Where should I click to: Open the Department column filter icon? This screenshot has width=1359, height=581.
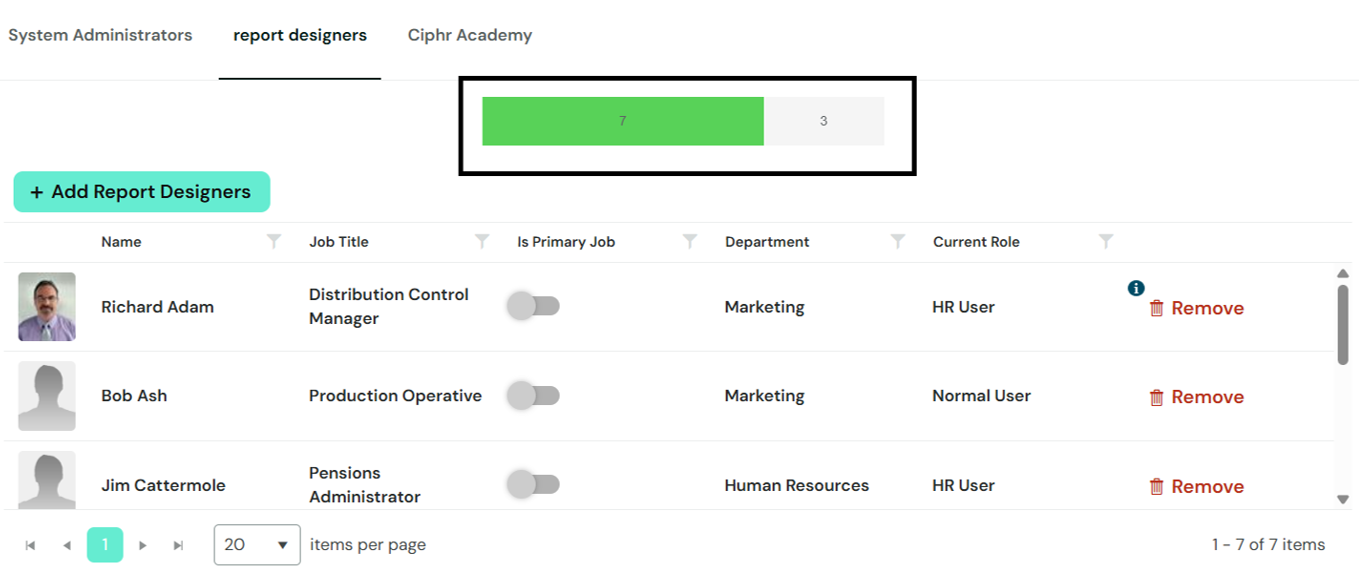[898, 241]
